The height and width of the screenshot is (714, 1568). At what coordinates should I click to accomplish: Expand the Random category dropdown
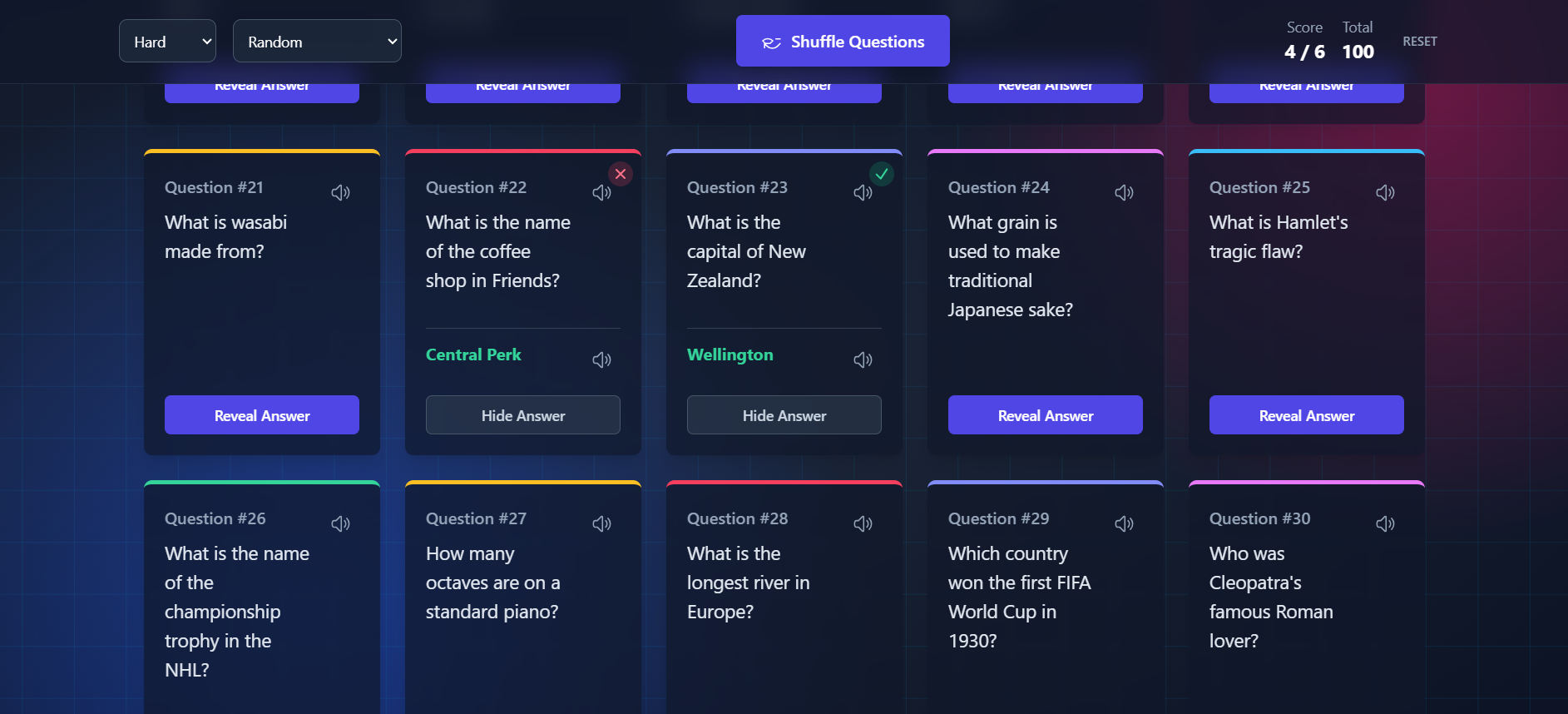click(x=317, y=42)
